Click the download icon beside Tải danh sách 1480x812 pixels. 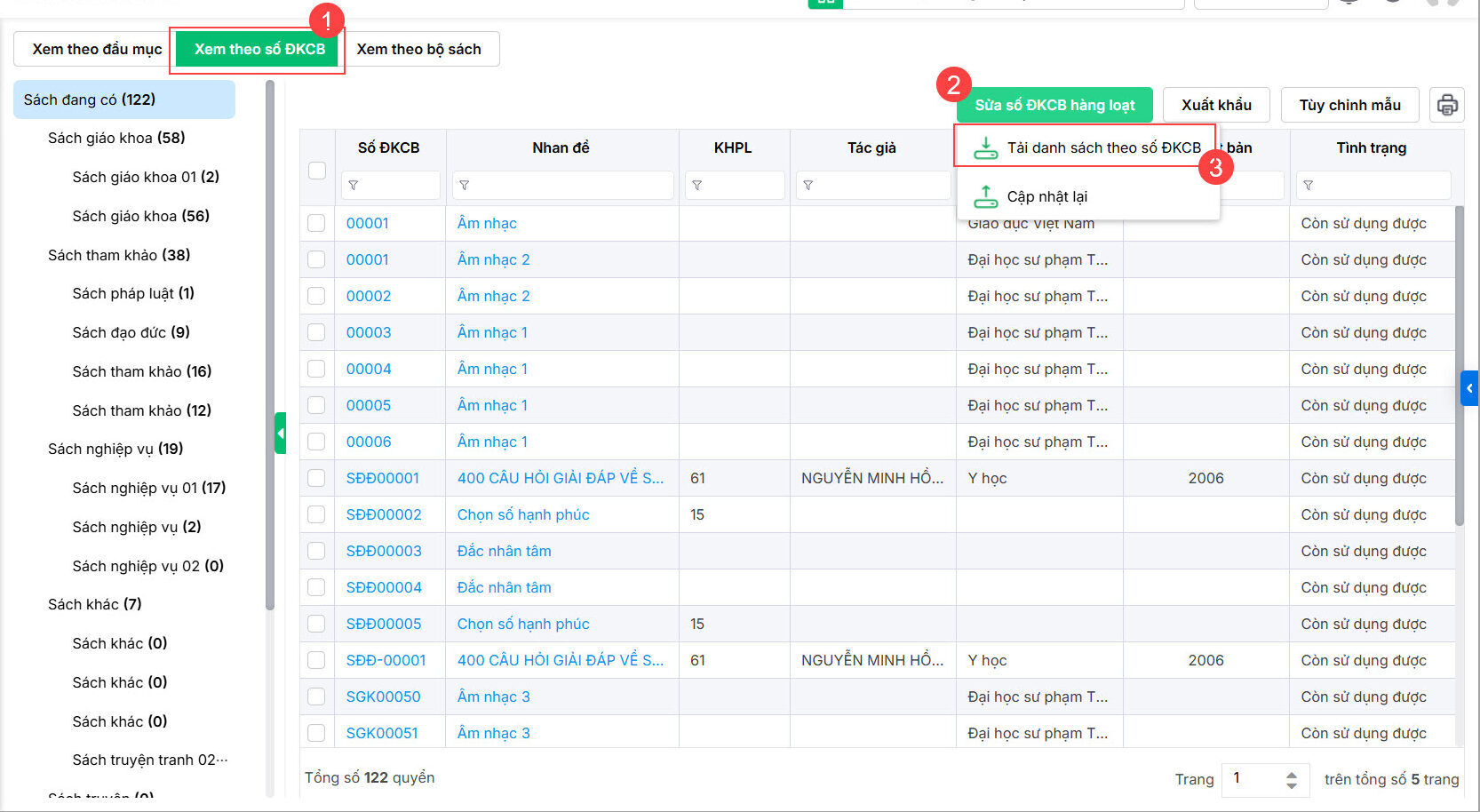click(985, 147)
